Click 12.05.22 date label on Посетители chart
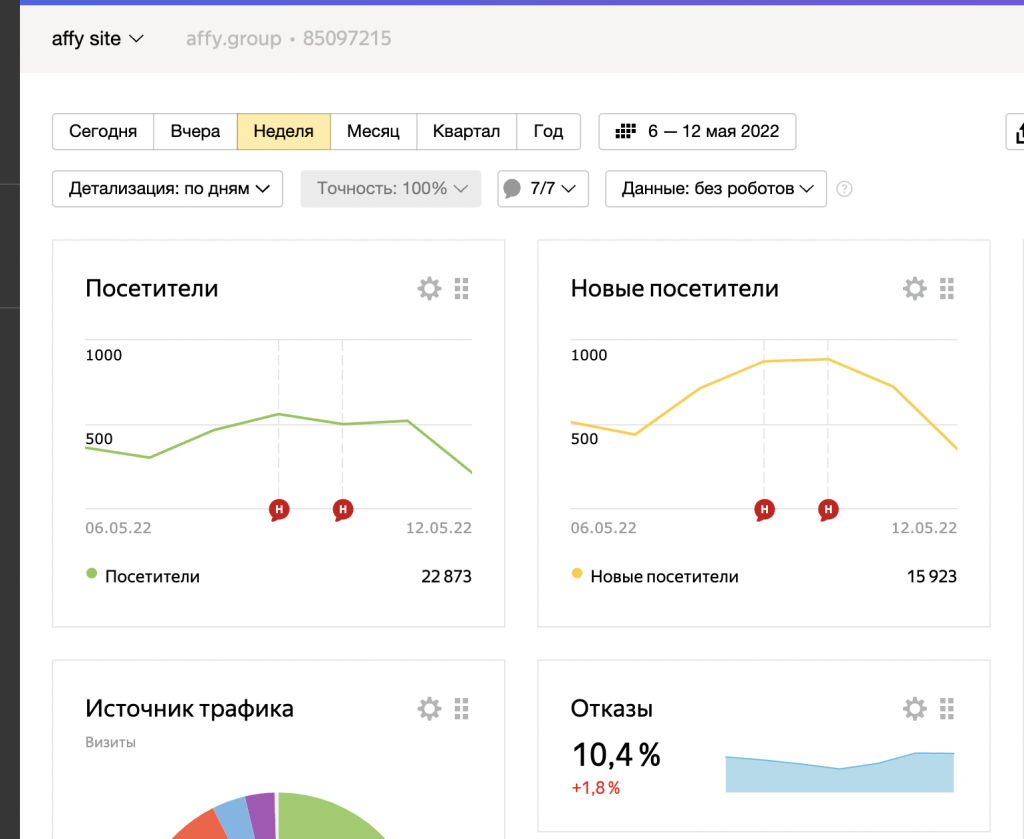This screenshot has height=839, width=1024. (439, 528)
